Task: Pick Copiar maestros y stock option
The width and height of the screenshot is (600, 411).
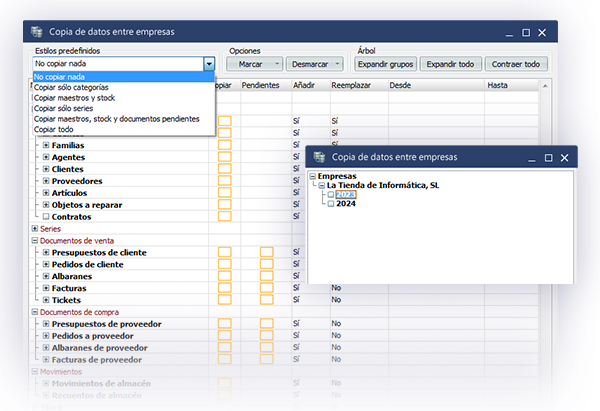Action: click(76, 98)
